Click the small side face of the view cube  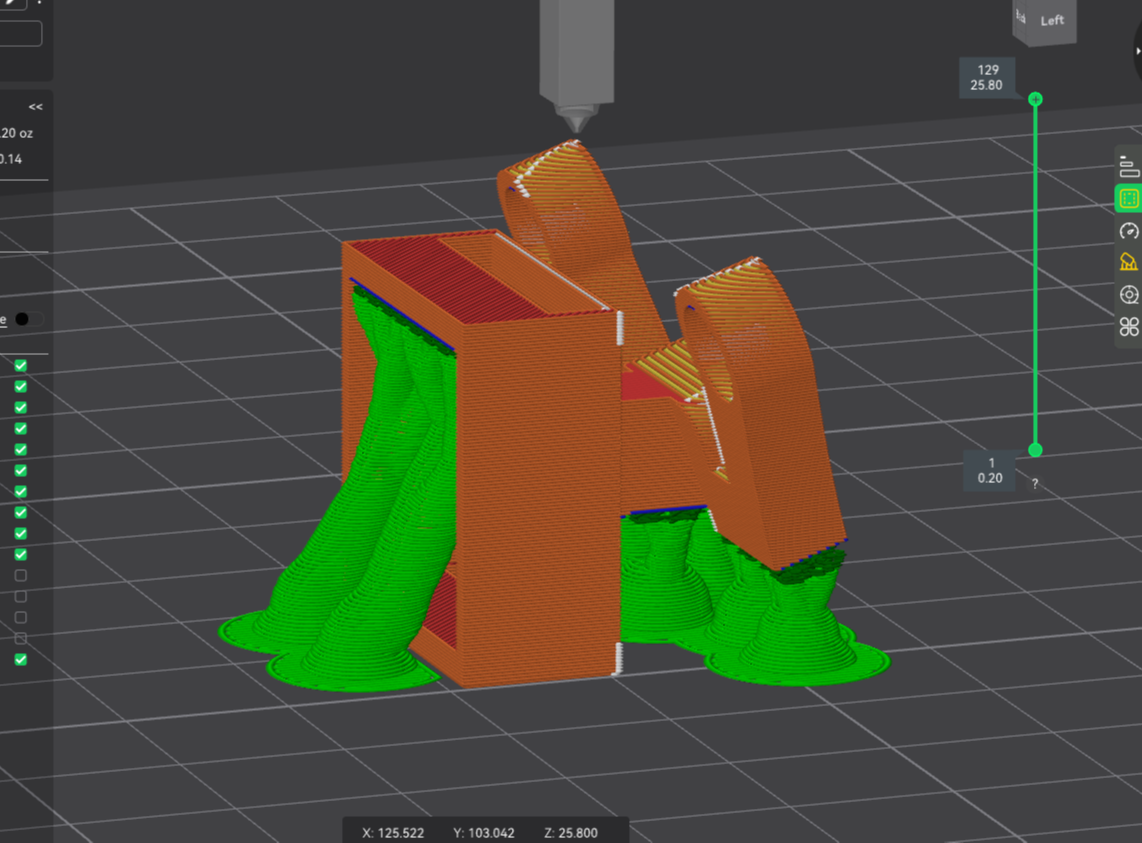coord(1021,17)
